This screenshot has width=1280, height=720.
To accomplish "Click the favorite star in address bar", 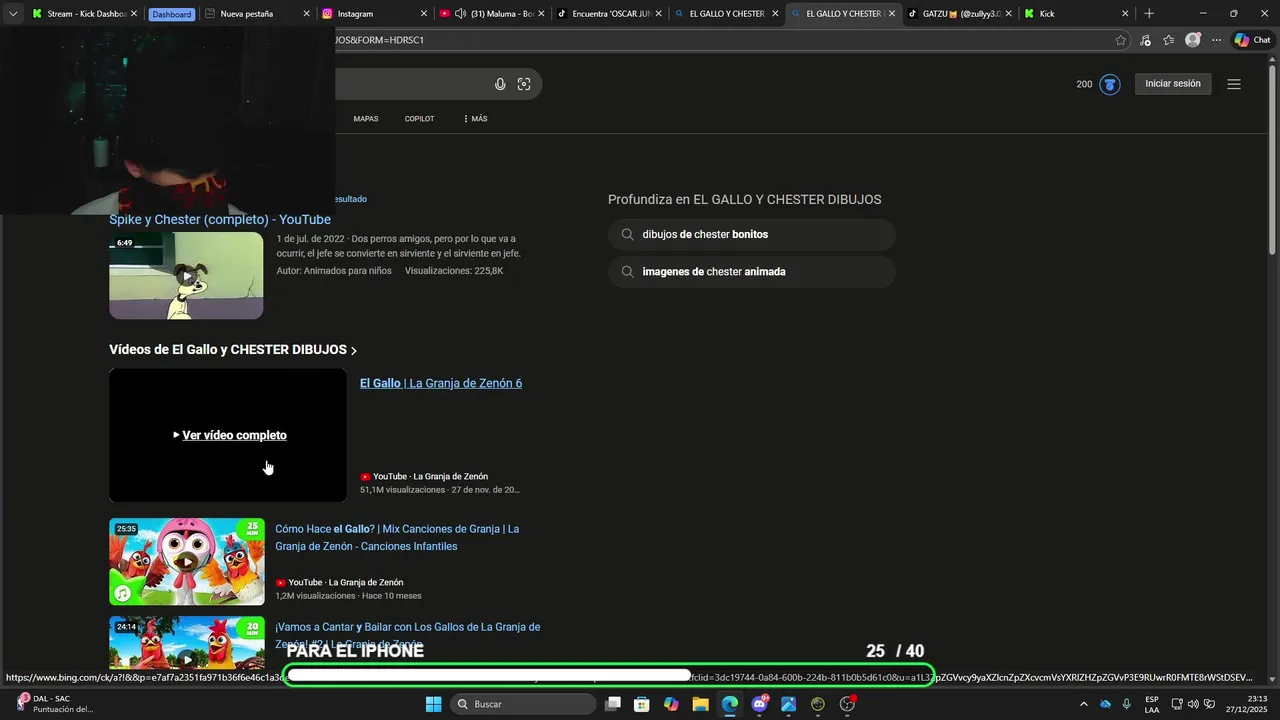I will click(1121, 40).
